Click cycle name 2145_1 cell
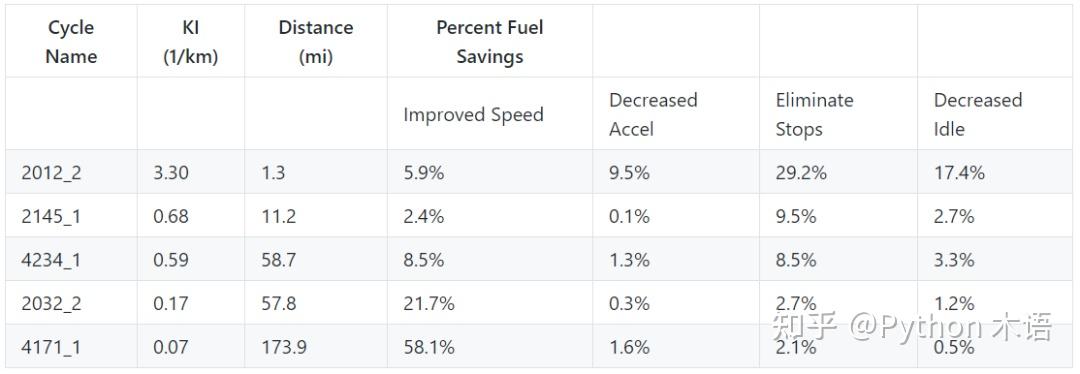The height and width of the screenshot is (374, 1080). [x=71, y=216]
